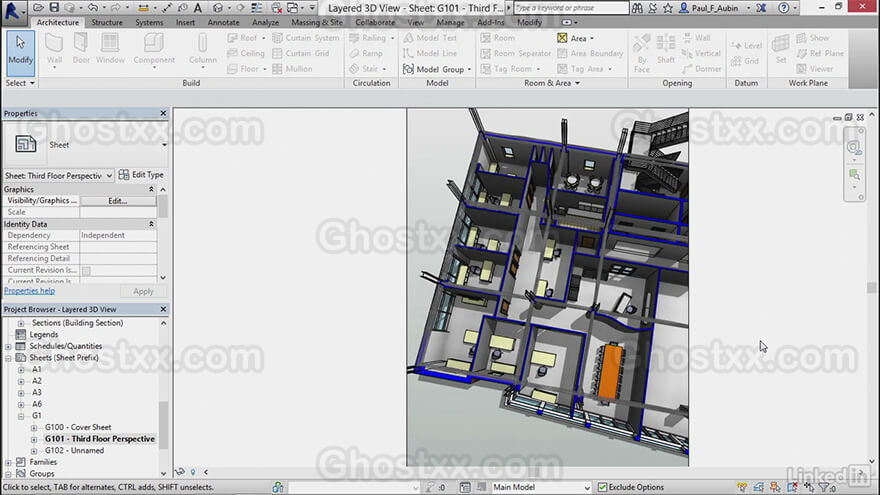Collapse the G1 sheet group
Screen dimensions: 880x495
coord(21,416)
